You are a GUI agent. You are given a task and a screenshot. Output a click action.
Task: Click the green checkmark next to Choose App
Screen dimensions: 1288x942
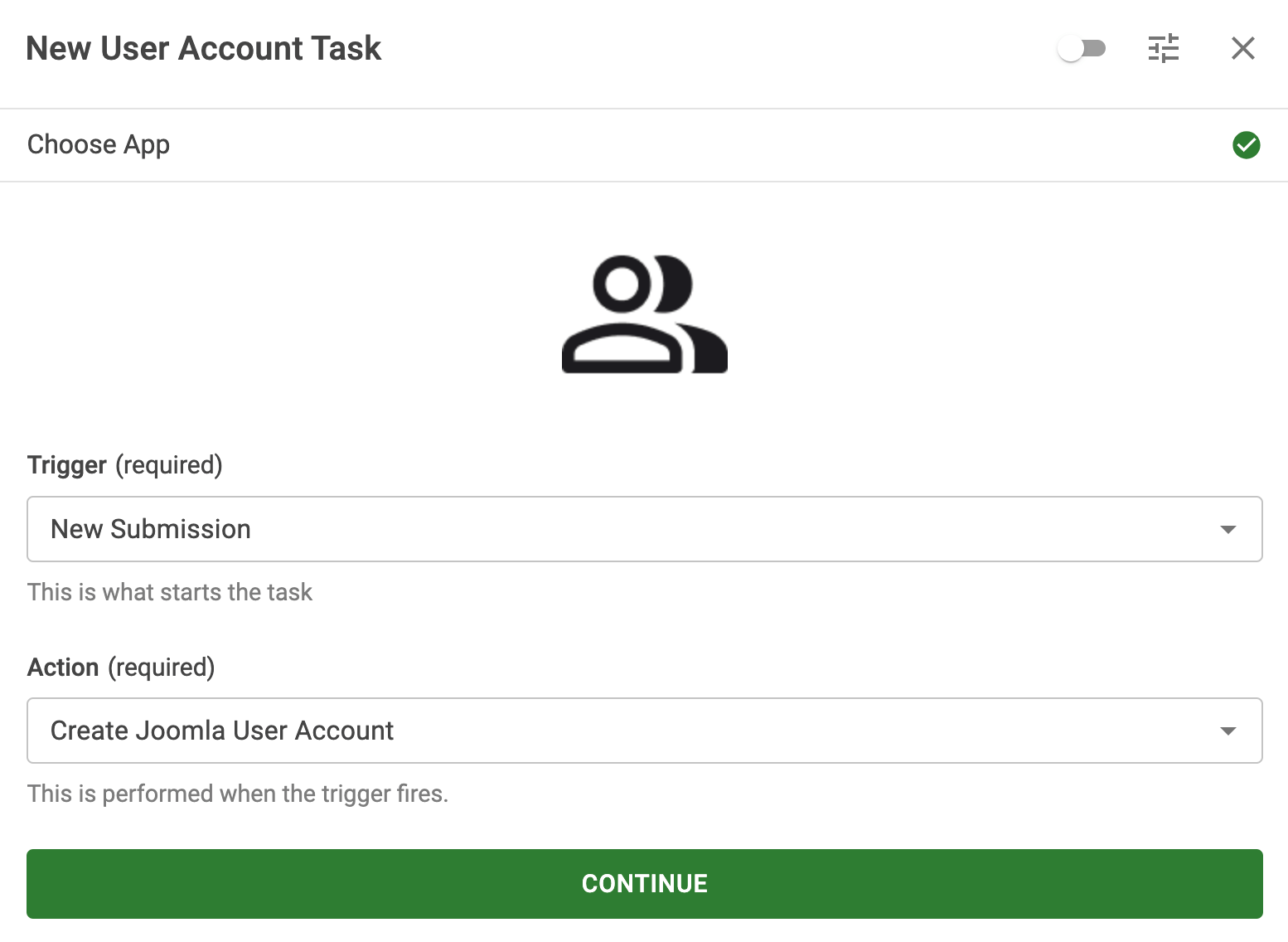[x=1246, y=145]
